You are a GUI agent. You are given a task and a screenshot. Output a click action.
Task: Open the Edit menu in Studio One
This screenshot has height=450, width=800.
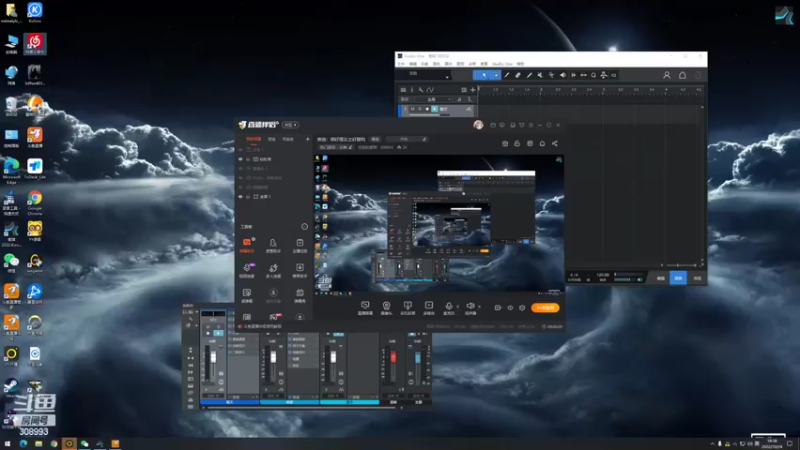(413, 64)
